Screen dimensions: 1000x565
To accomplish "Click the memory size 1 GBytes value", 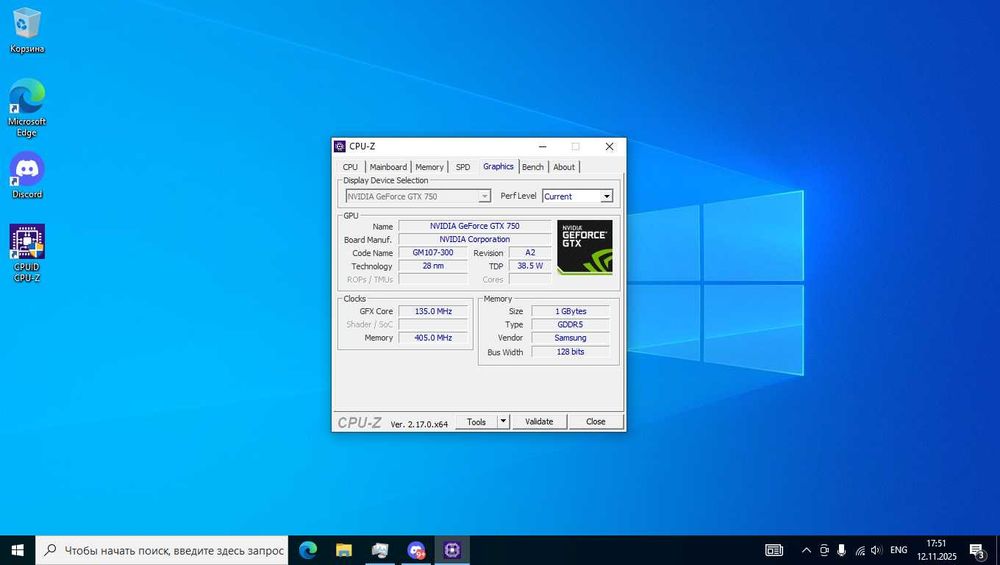I will 570,311.
